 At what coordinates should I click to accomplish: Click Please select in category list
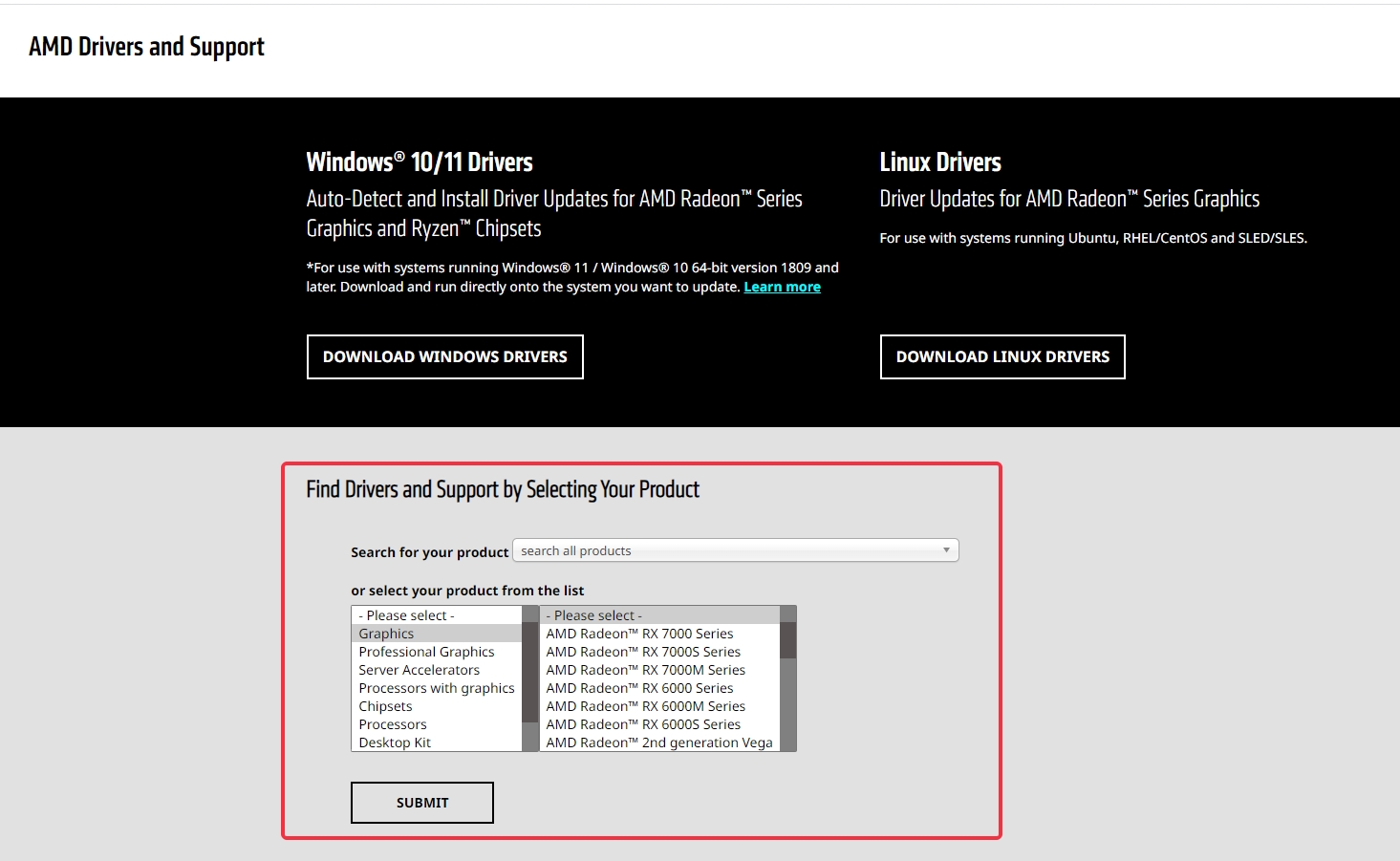[437, 615]
